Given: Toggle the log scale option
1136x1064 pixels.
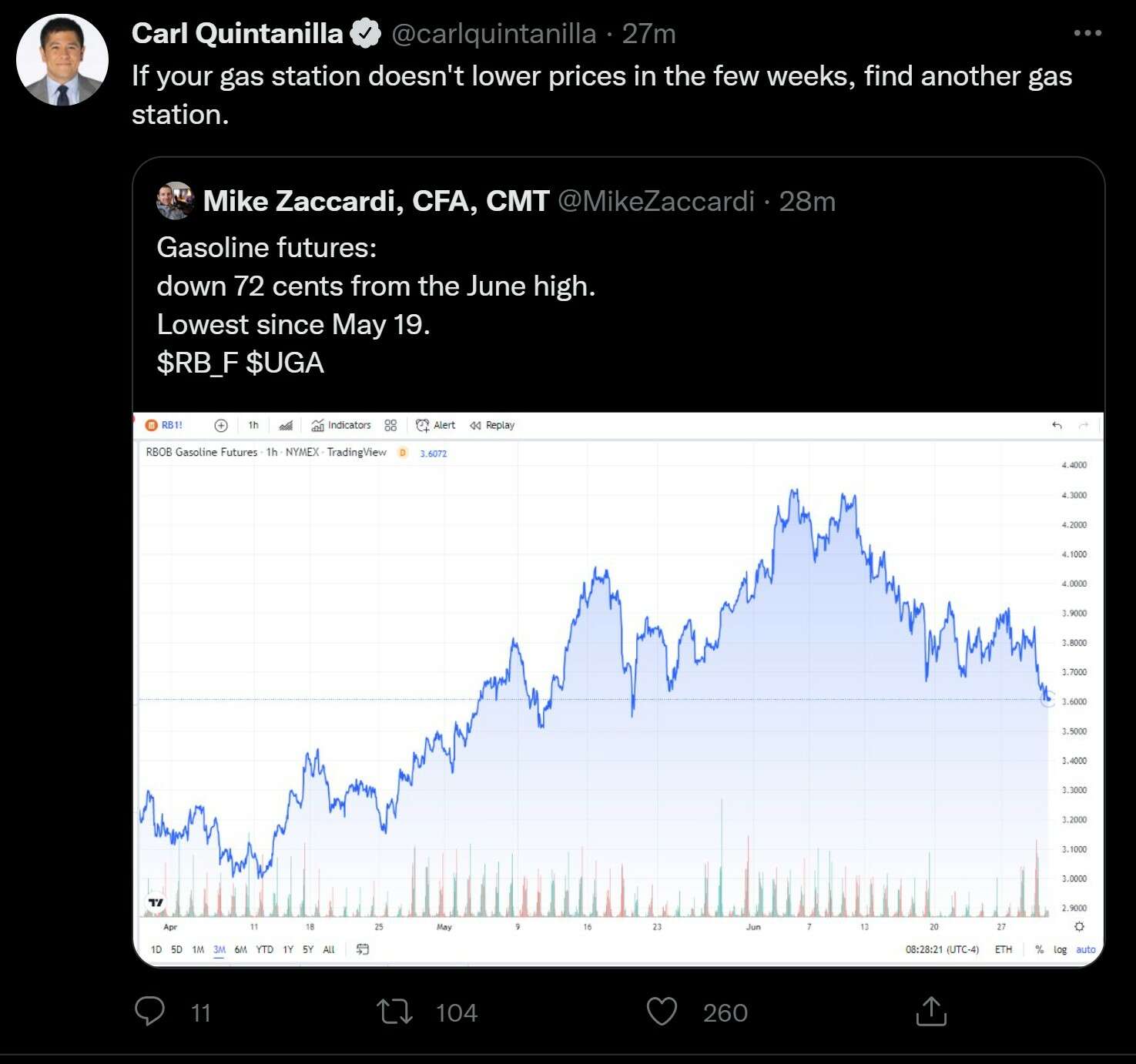Looking at the screenshot, I should [x=1061, y=949].
